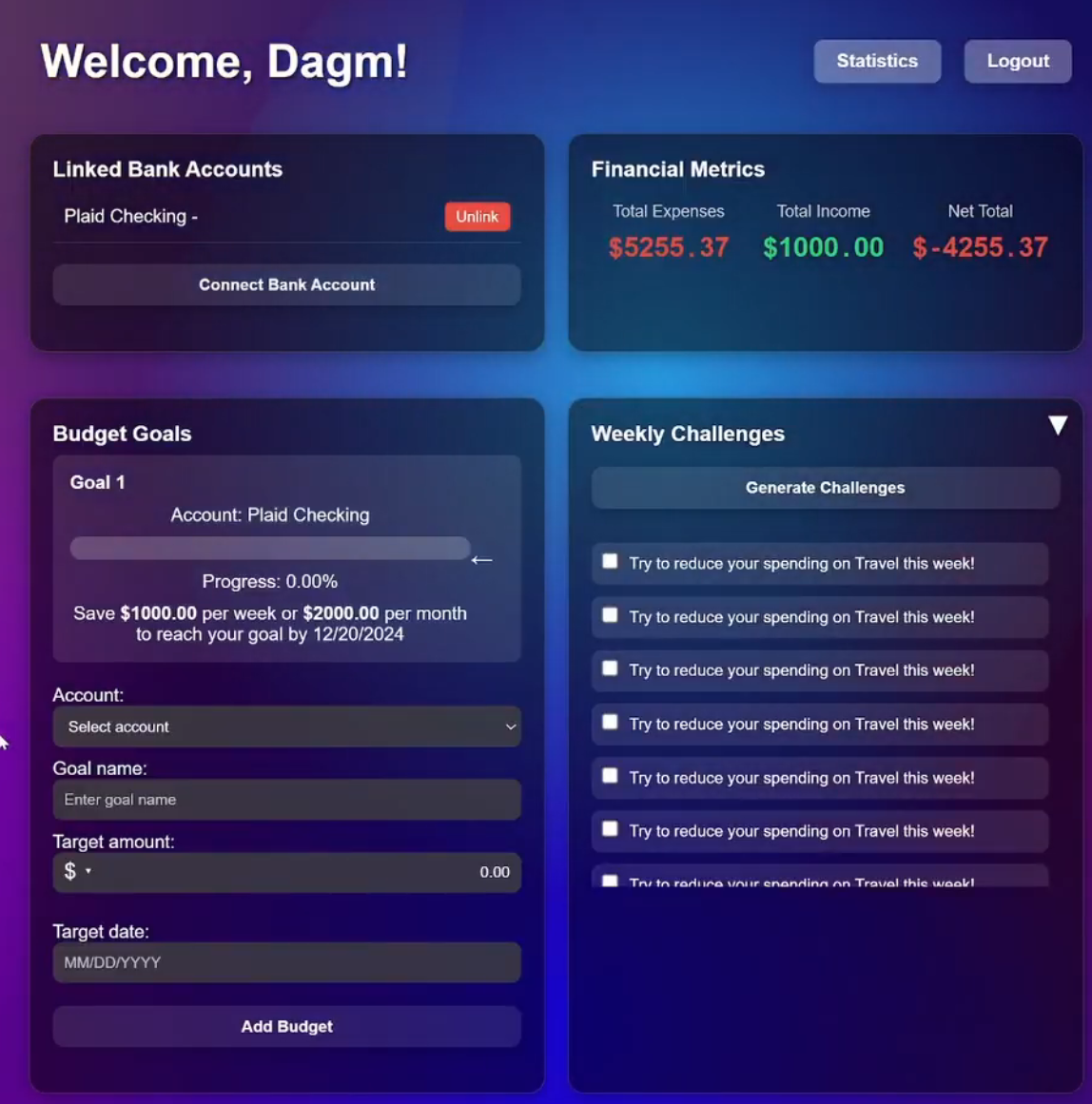Viewport: 1092px width, 1104px height.
Task: Click the left arrow beside Goal 1 progress bar
Action: 481,560
